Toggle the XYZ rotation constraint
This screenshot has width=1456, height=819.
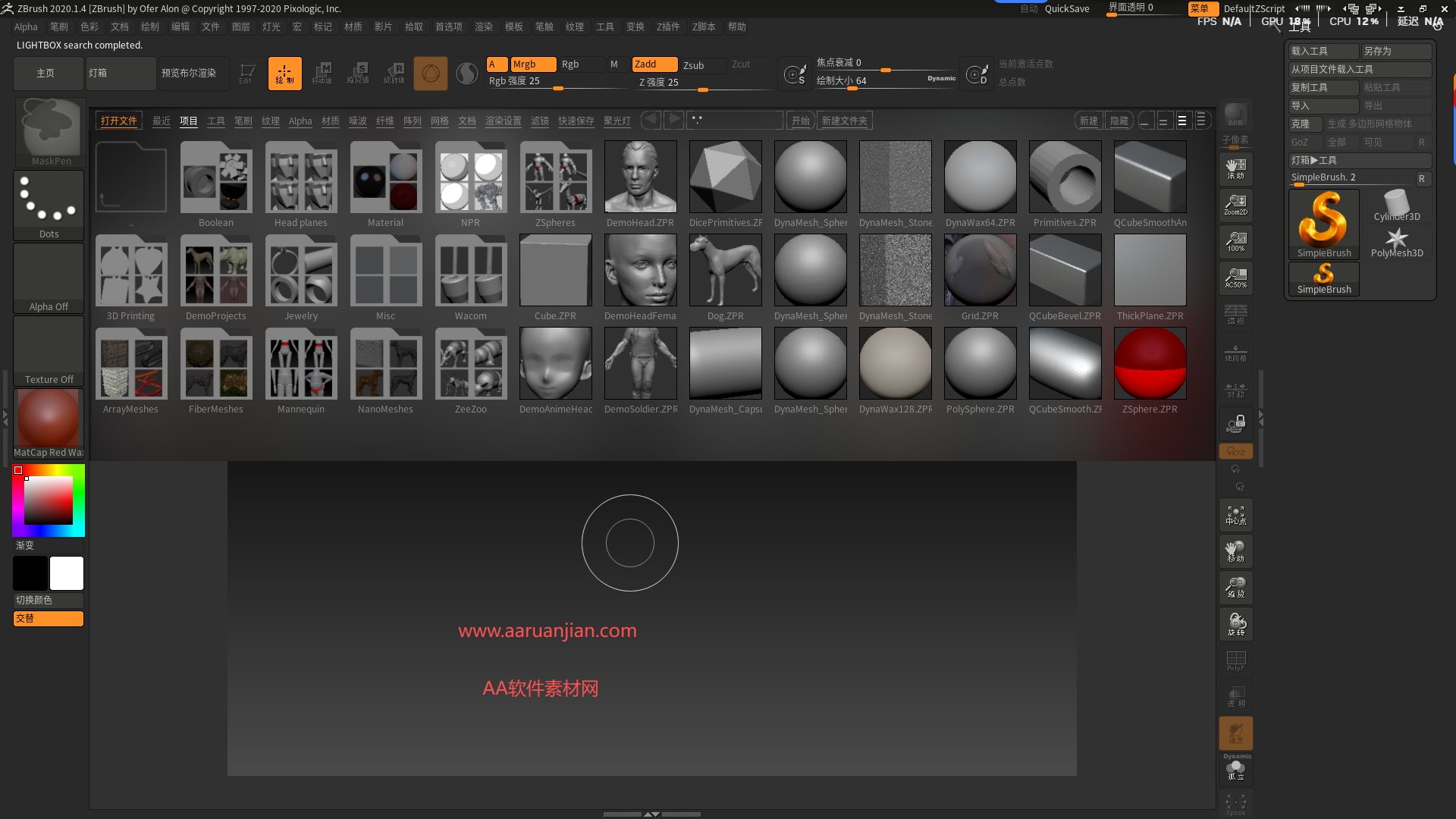(x=1235, y=450)
